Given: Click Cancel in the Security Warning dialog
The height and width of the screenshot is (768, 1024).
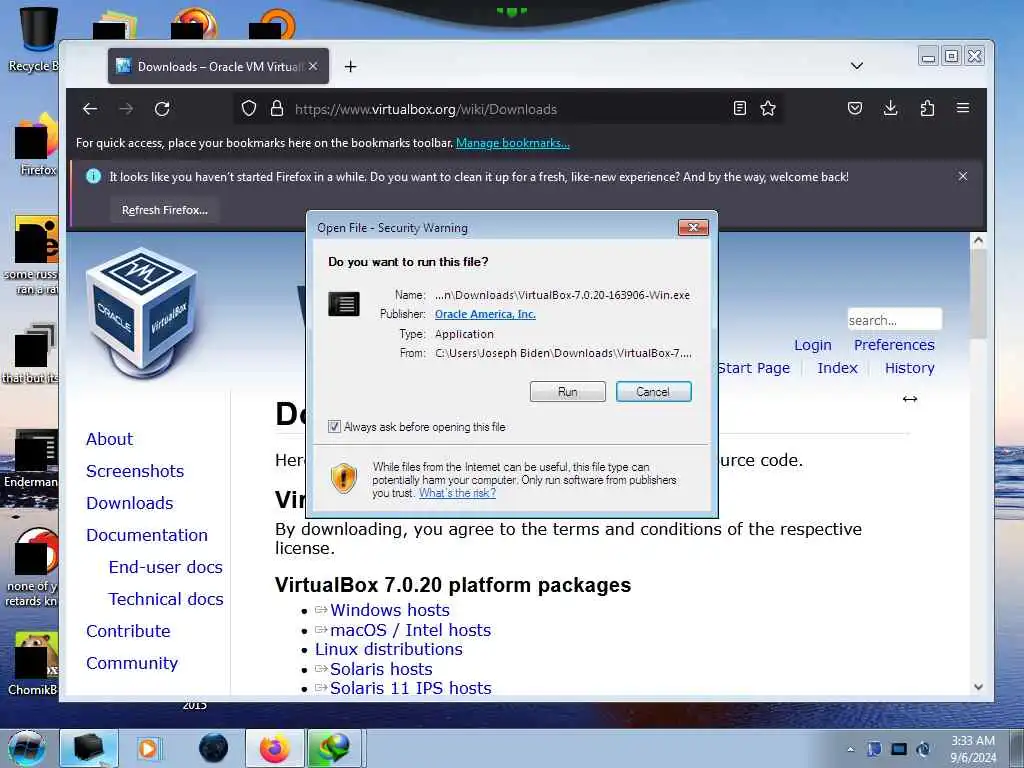Looking at the screenshot, I should (653, 392).
